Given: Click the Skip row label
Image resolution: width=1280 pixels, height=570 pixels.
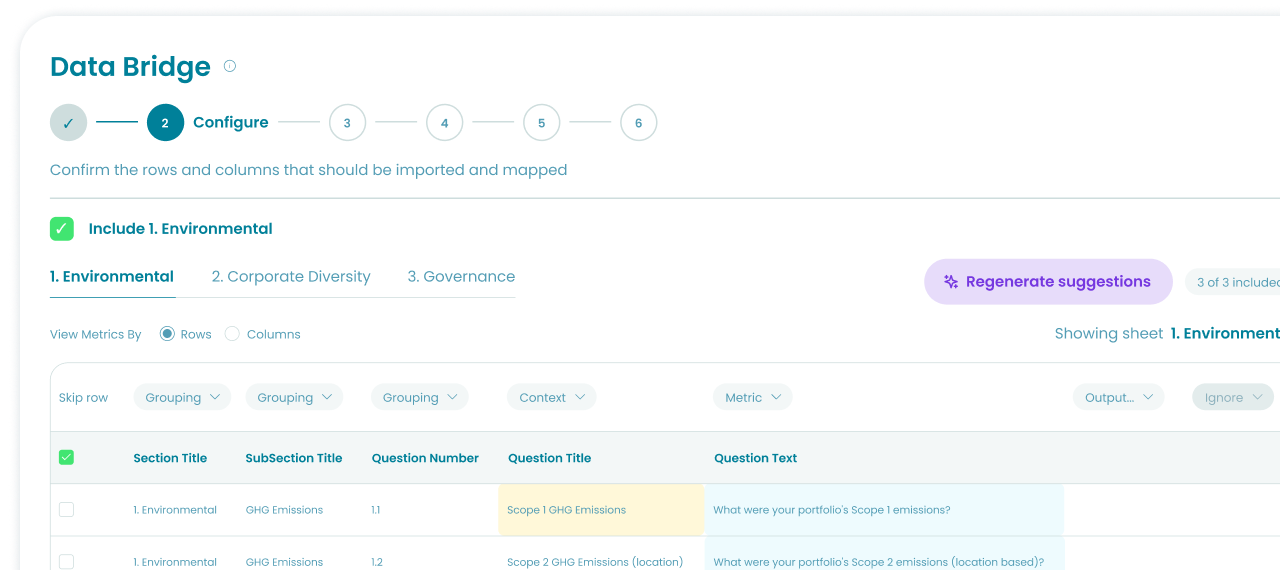Looking at the screenshot, I should [83, 398].
